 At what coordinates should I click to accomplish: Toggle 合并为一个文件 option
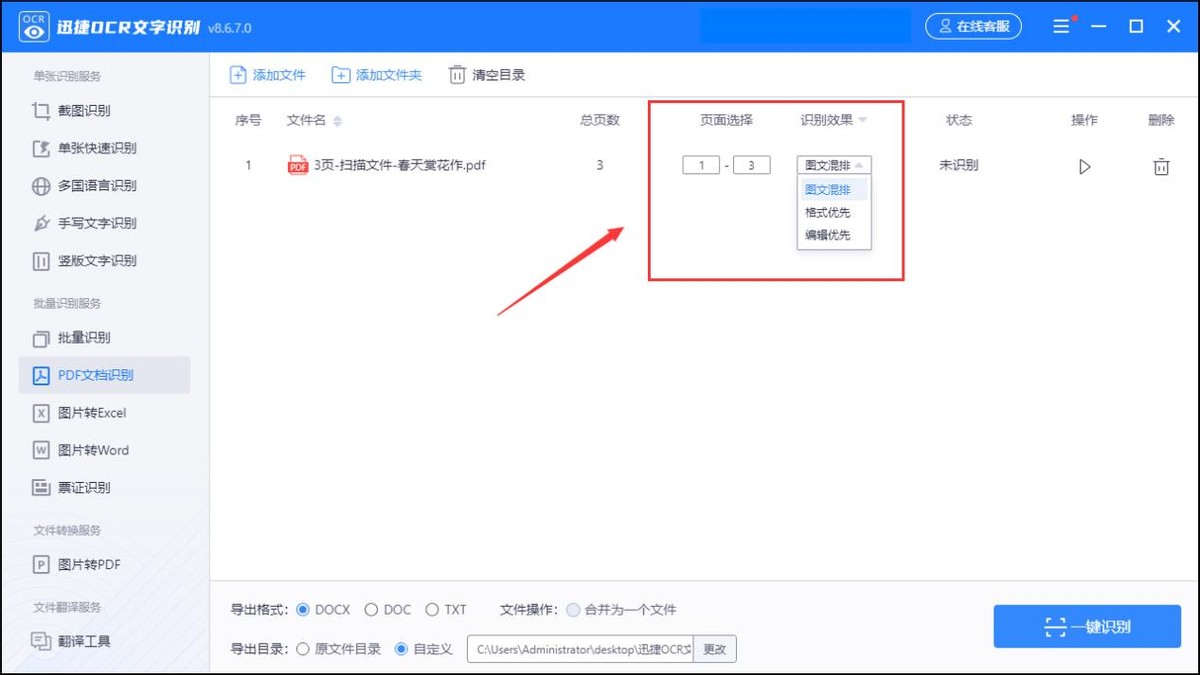[x=573, y=609]
